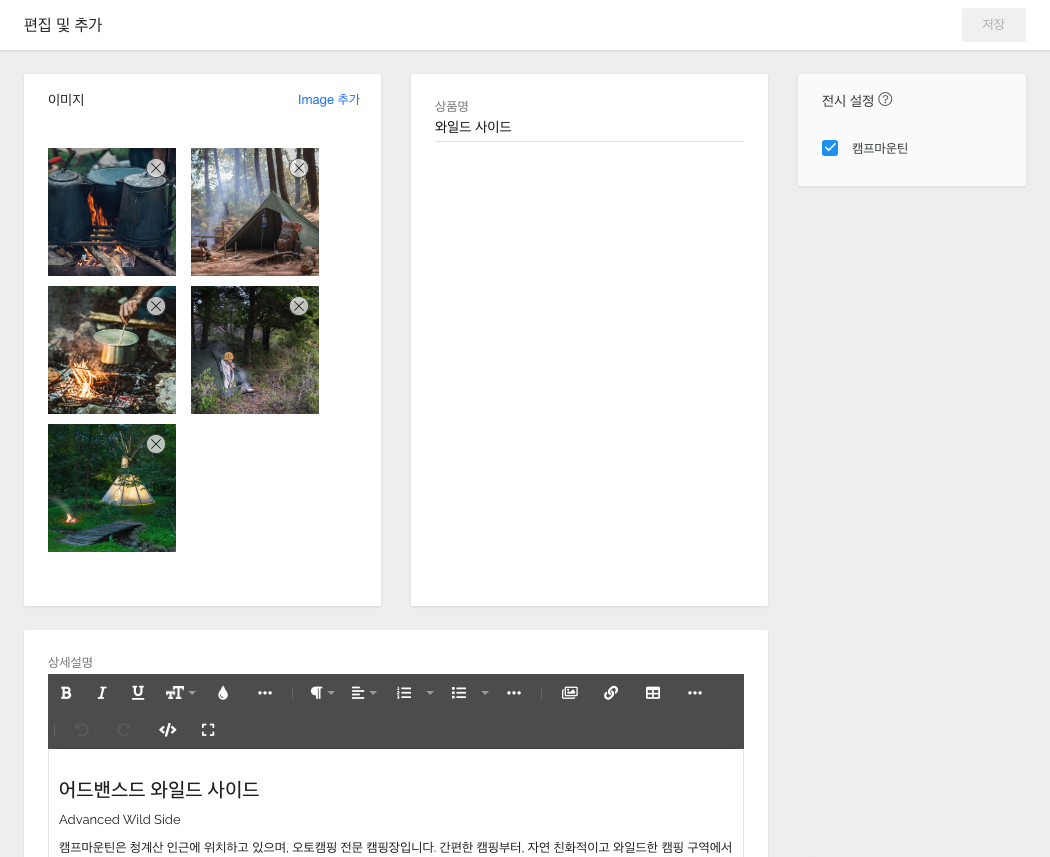Open the insert image tool
This screenshot has width=1050, height=857.
coord(570,693)
